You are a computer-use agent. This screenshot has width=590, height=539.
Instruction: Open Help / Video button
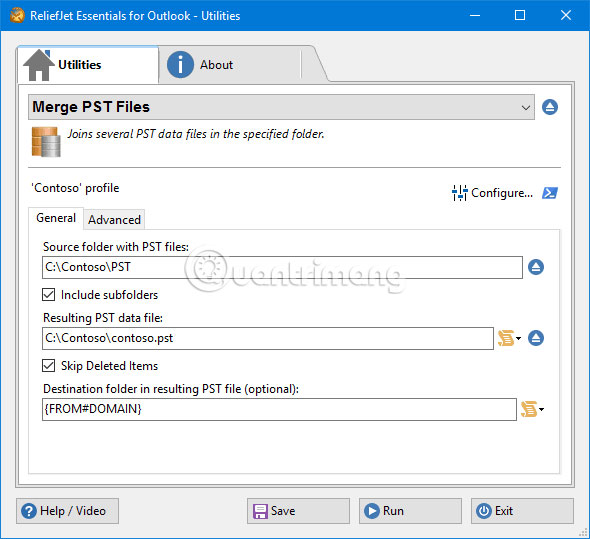point(67,511)
